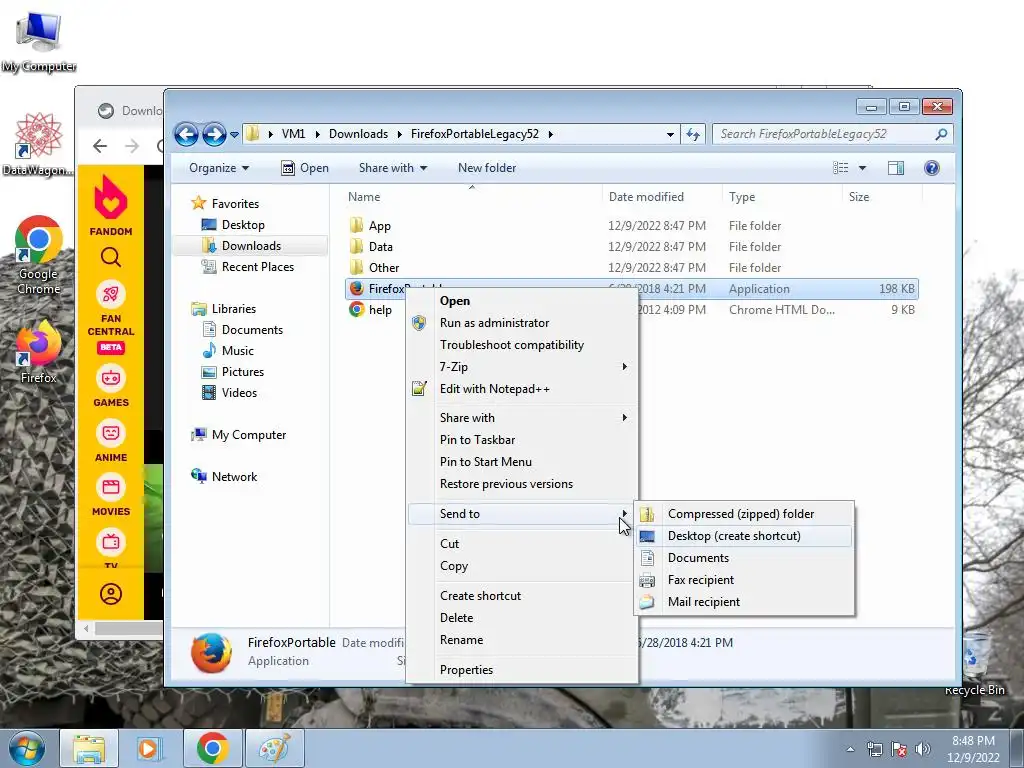Viewport: 1024px width, 768px height.
Task: Click New folder in the toolbar
Action: 487,168
